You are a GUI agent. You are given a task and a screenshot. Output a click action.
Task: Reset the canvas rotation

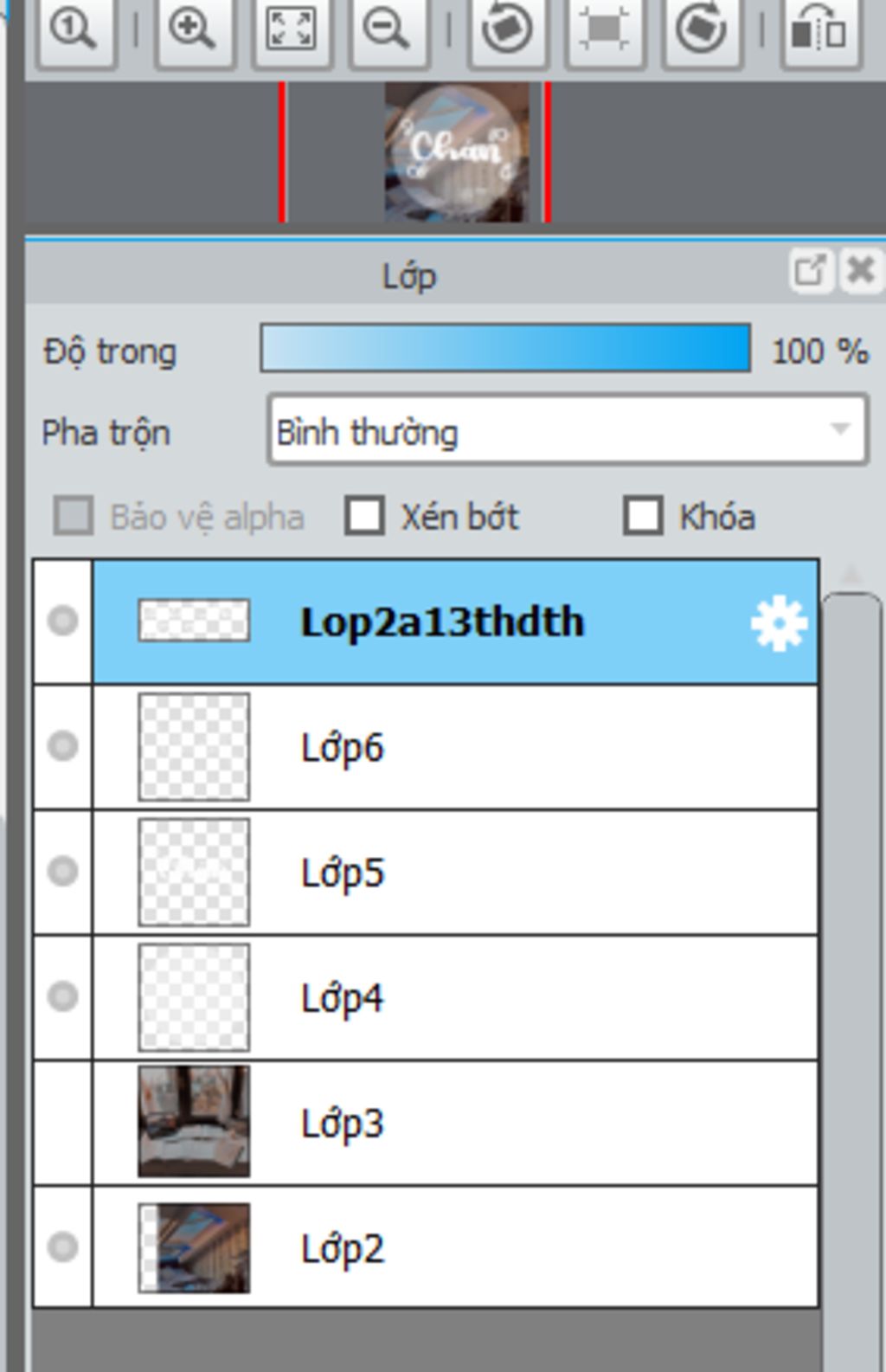(x=604, y=29)
